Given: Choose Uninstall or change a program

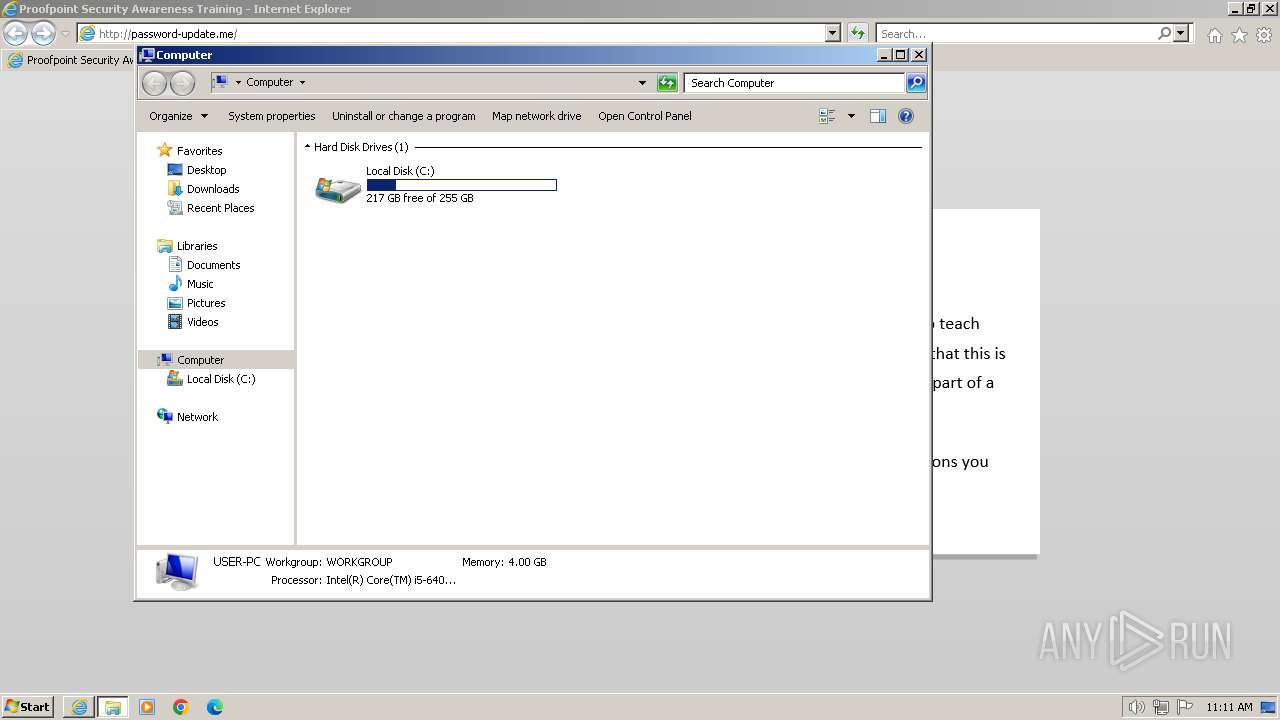Looking at the screenshot, I should tap(404, 116).
